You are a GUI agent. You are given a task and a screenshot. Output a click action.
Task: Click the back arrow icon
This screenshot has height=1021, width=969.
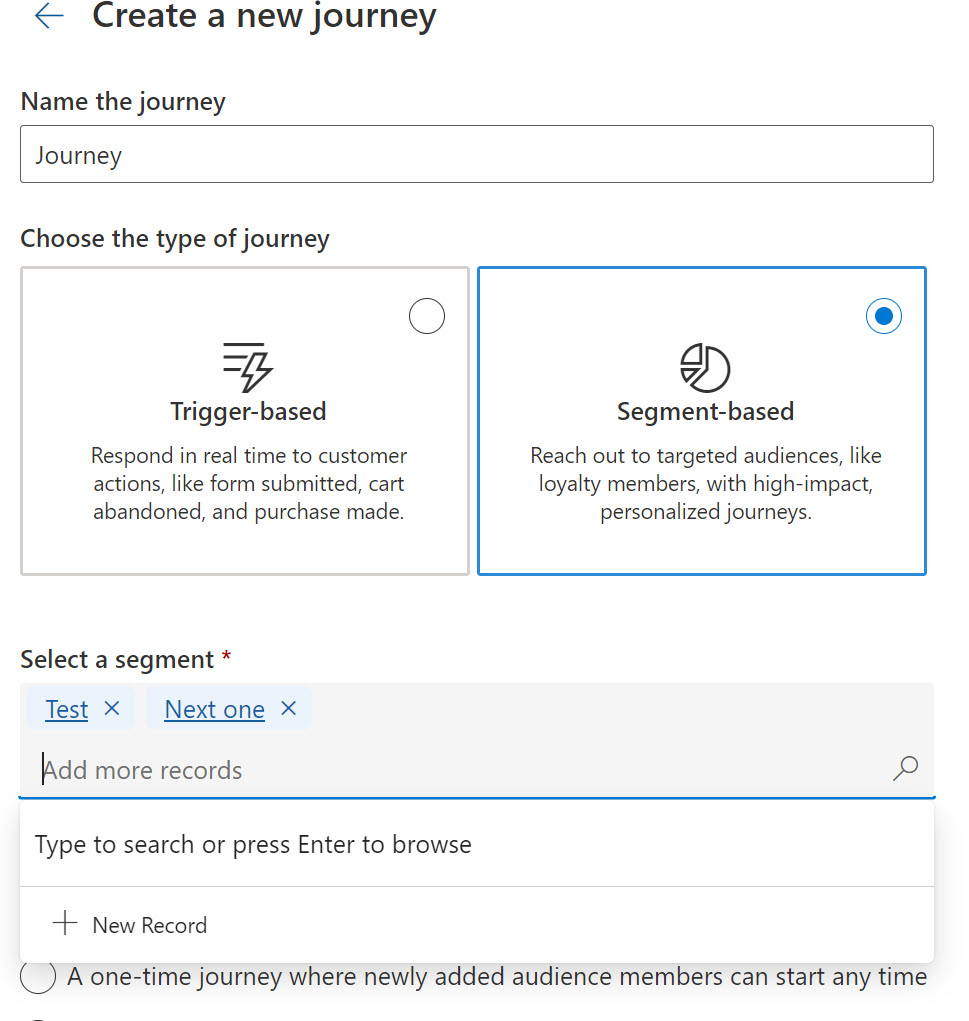pyautogui.click(x=49, y=16)
